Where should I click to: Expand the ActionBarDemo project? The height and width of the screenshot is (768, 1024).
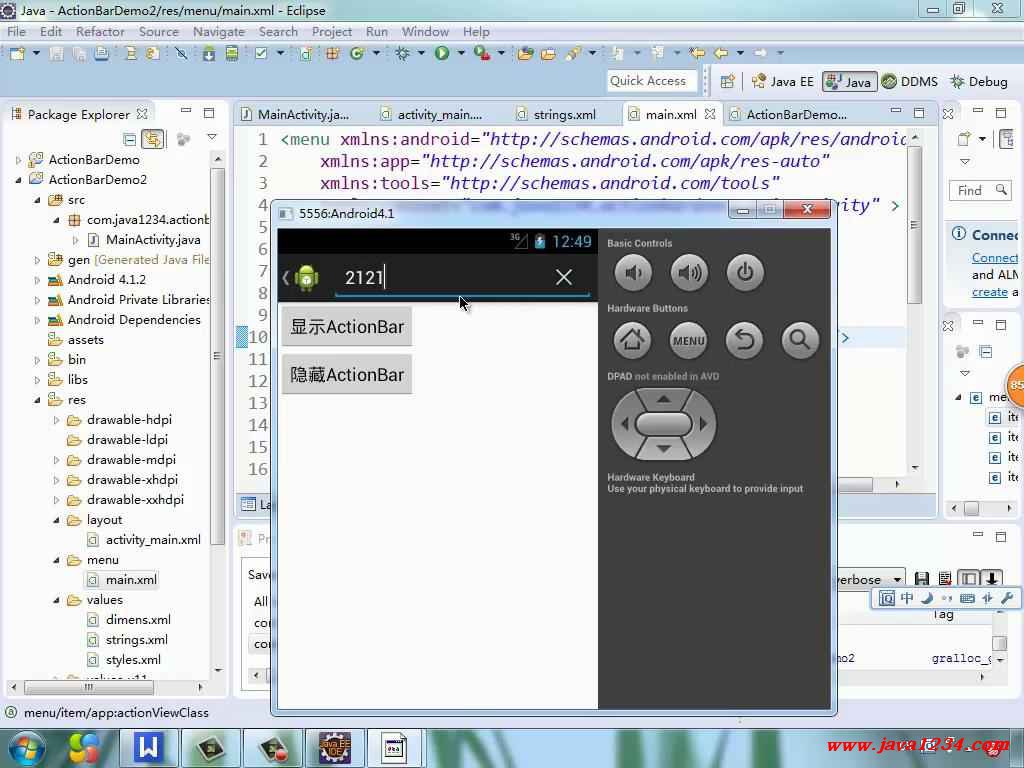(18, 160)
